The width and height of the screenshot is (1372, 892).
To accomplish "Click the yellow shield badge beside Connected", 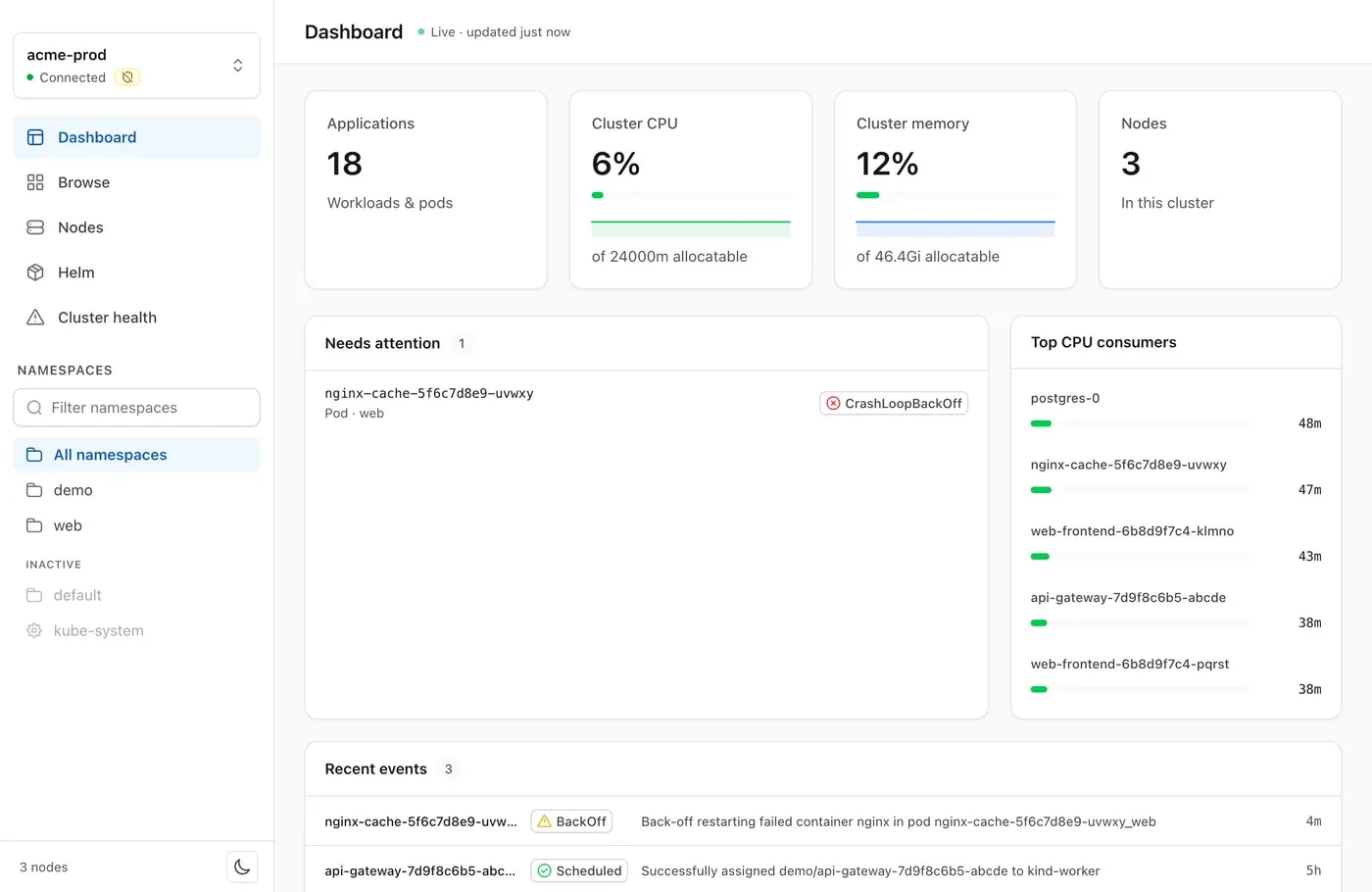I will pyautogui.click(x=127, y=77).
